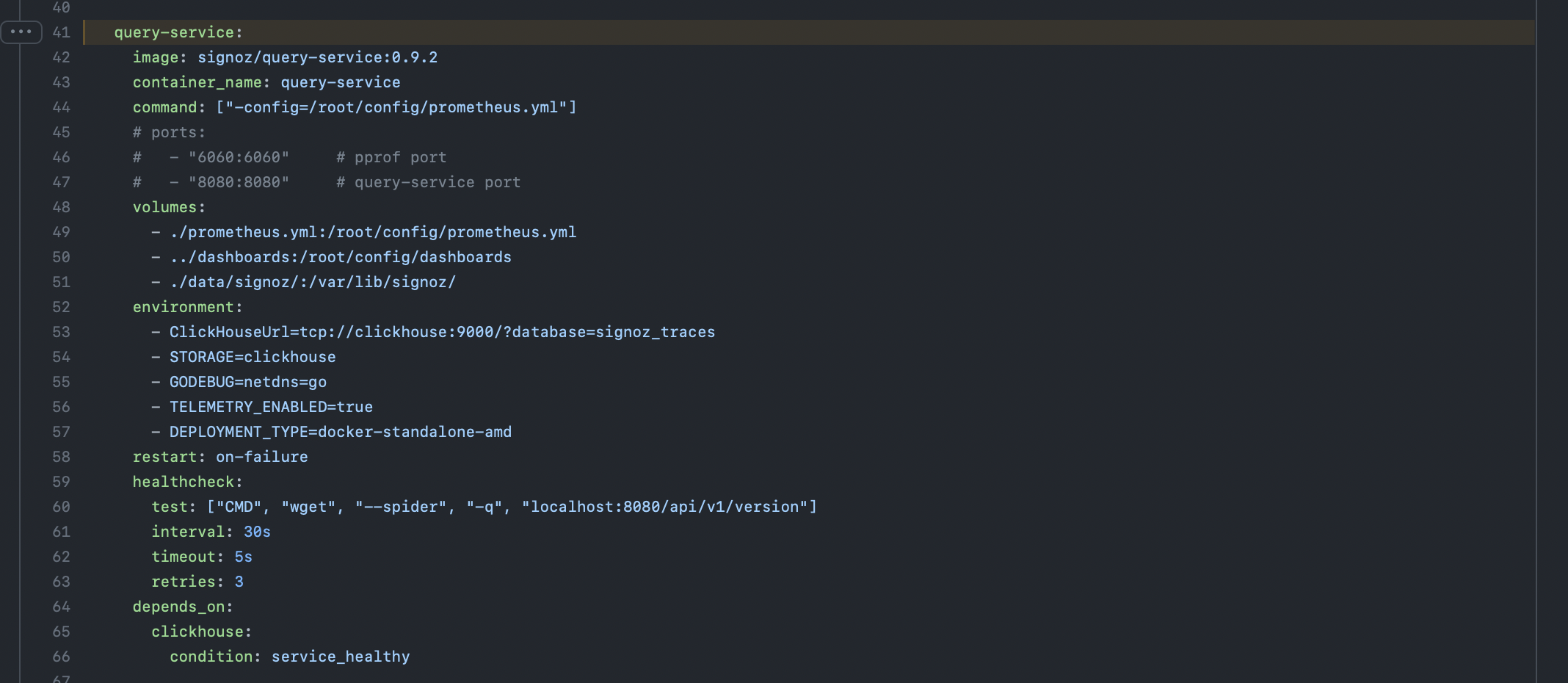Click the localhost:8080/api/v1/version string
The height and width of the screenshot is (683, 1568).
(664, 507)
